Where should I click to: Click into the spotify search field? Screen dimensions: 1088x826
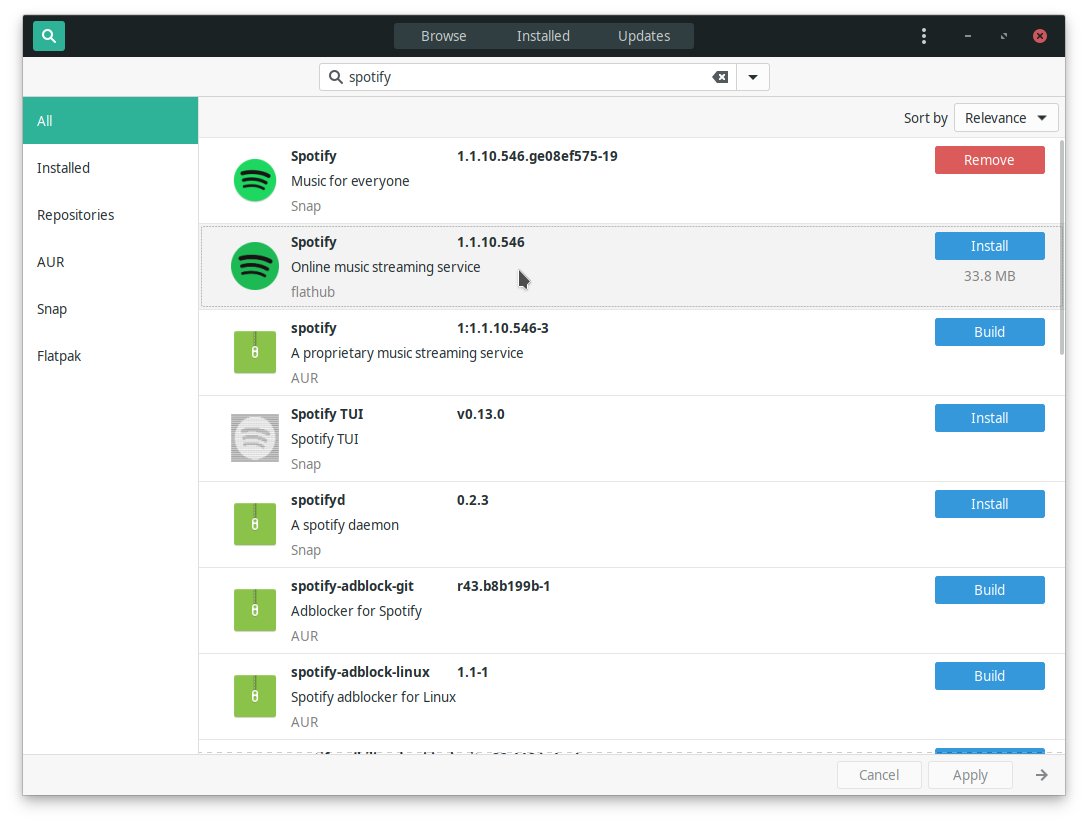[527, 77]
